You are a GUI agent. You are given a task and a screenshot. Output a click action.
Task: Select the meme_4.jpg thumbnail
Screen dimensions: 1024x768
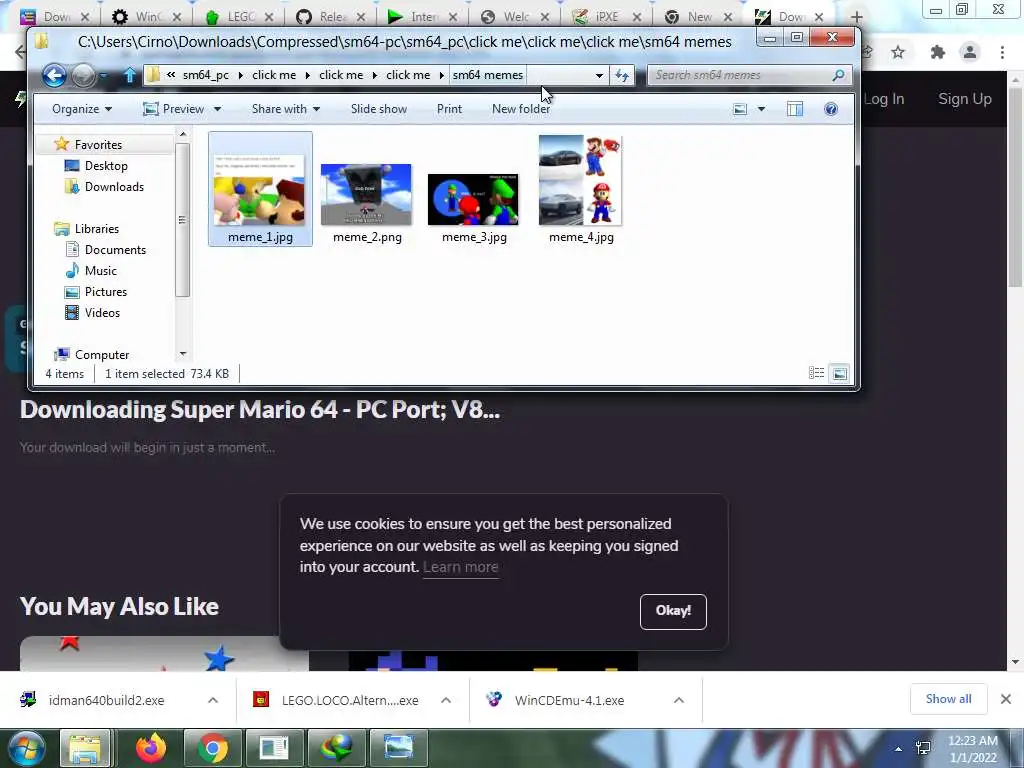point(581,180)
